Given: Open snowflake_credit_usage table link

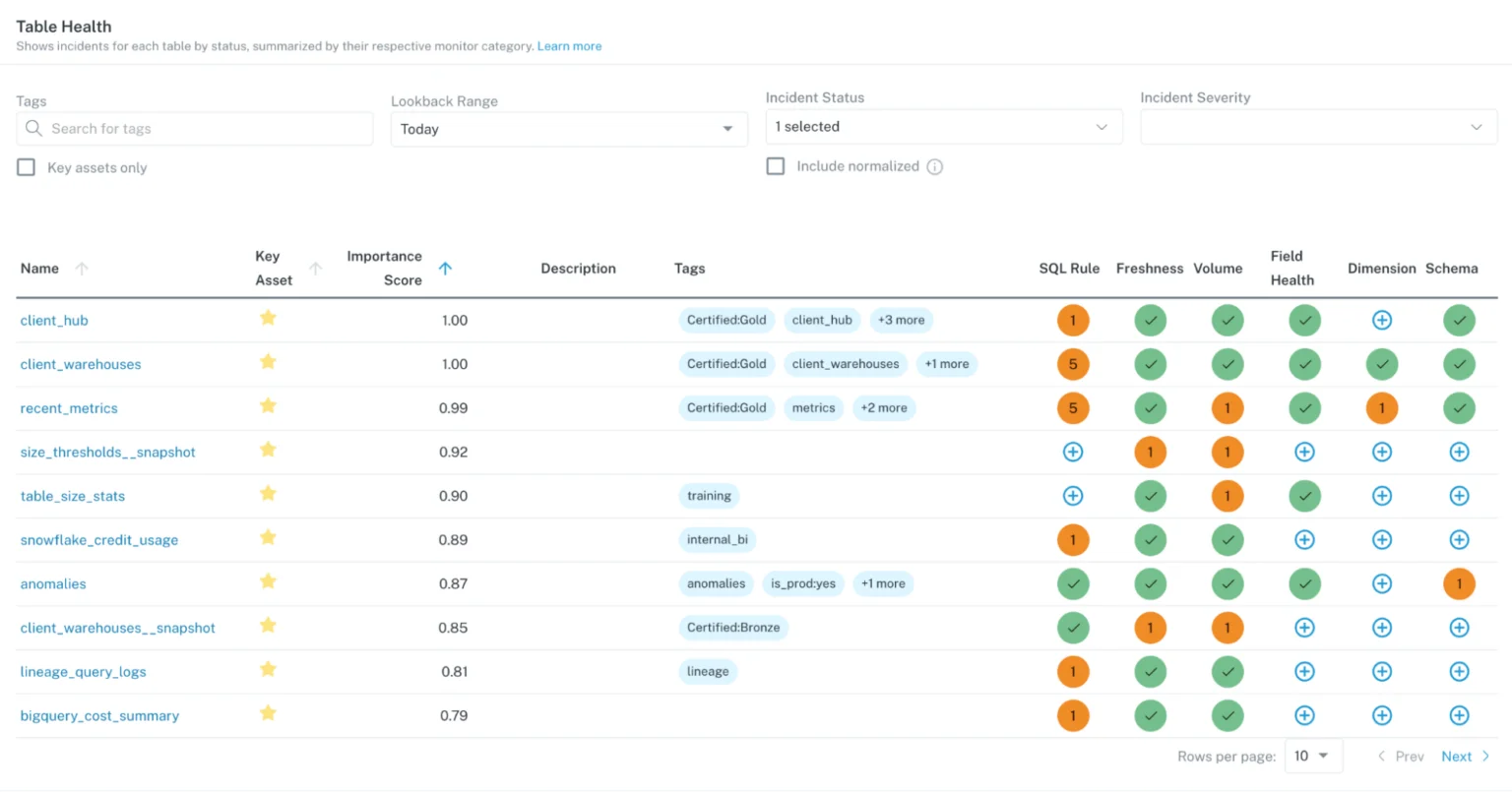Looking at the screenshot, I should tap(99, 540).
